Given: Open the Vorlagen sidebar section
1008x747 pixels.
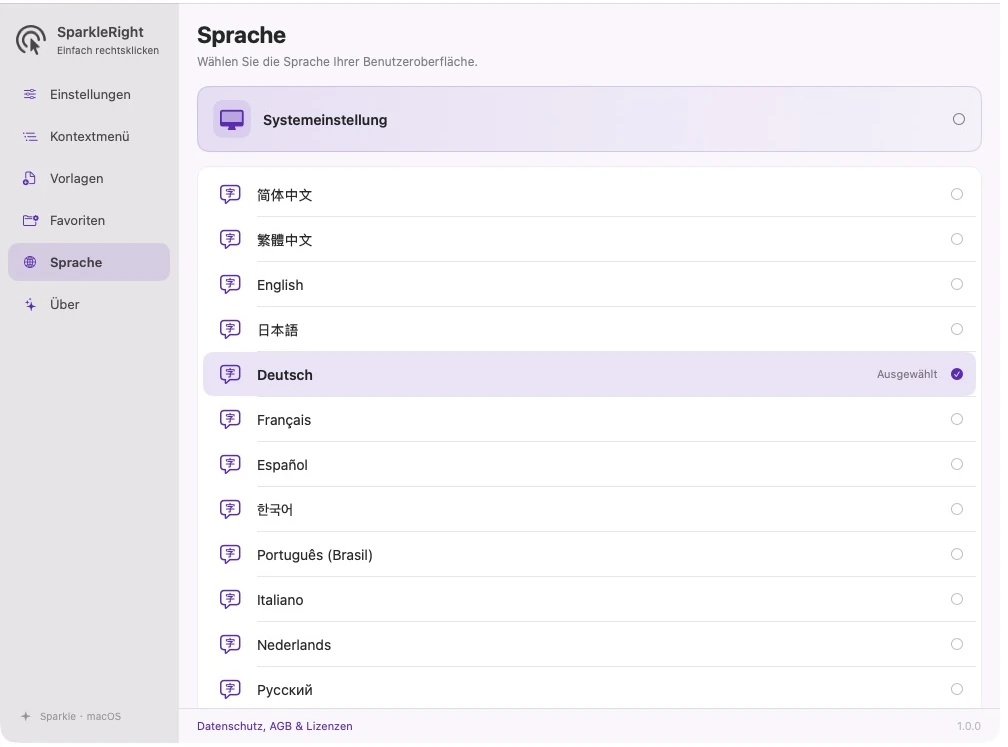Looking at the screenshot, I should tap(89, 178).
